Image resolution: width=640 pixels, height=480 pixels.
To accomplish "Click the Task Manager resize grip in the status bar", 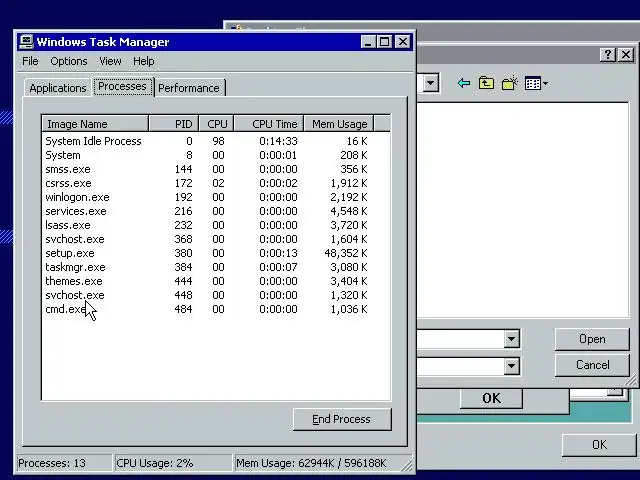I will pos(407,465).
